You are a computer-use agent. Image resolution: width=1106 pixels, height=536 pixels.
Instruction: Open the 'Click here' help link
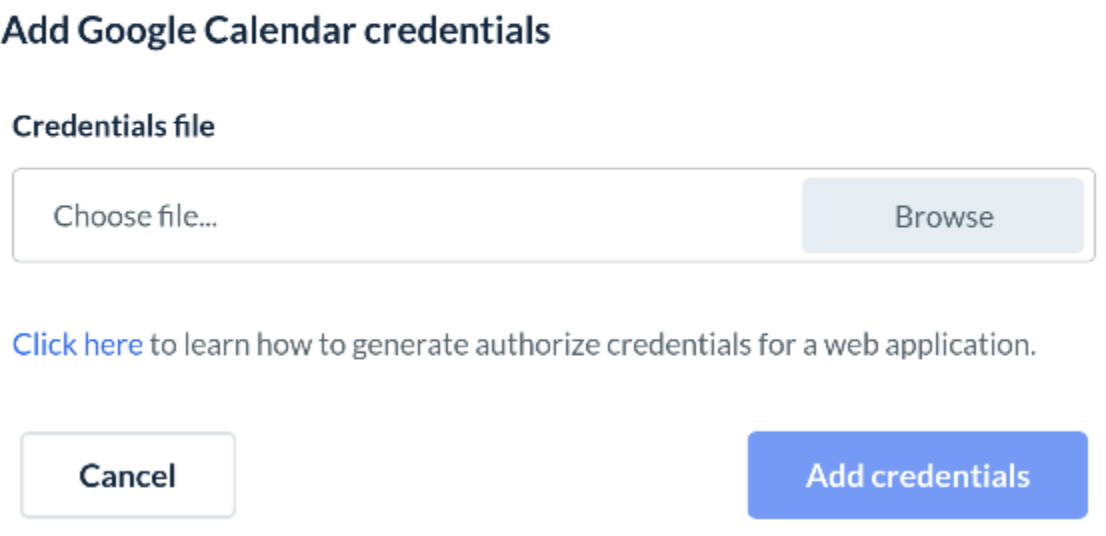pos(77,345)
